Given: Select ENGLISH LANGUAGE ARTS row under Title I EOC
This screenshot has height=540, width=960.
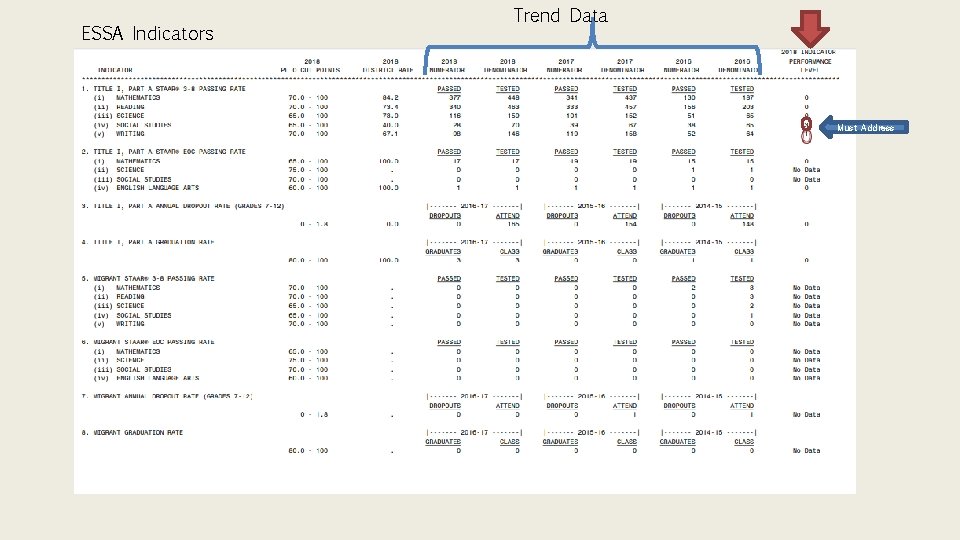Looking at the screenshot, I should coord(451,188).
